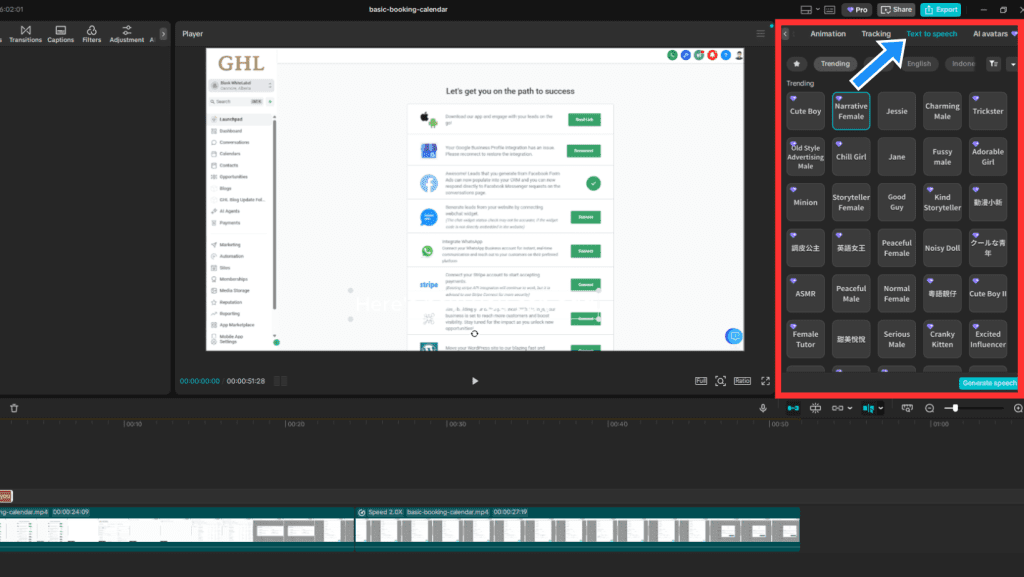Image resolution: width=1024 pixels, height=577 pixels.
Task: Click the Generate speech button
Action: (x=988, y=383)
